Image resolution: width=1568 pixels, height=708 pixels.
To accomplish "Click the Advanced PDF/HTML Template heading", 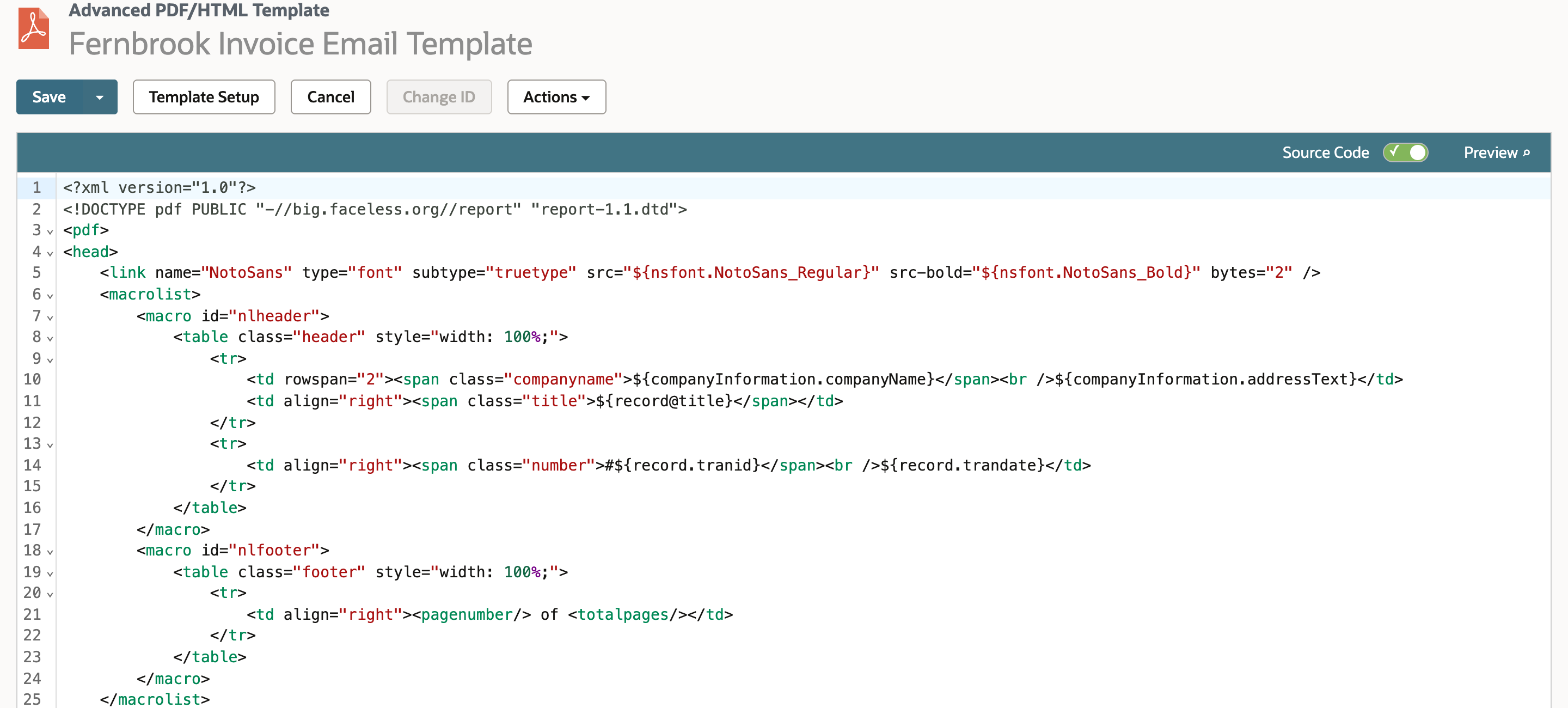I will [x=198, y=10].
